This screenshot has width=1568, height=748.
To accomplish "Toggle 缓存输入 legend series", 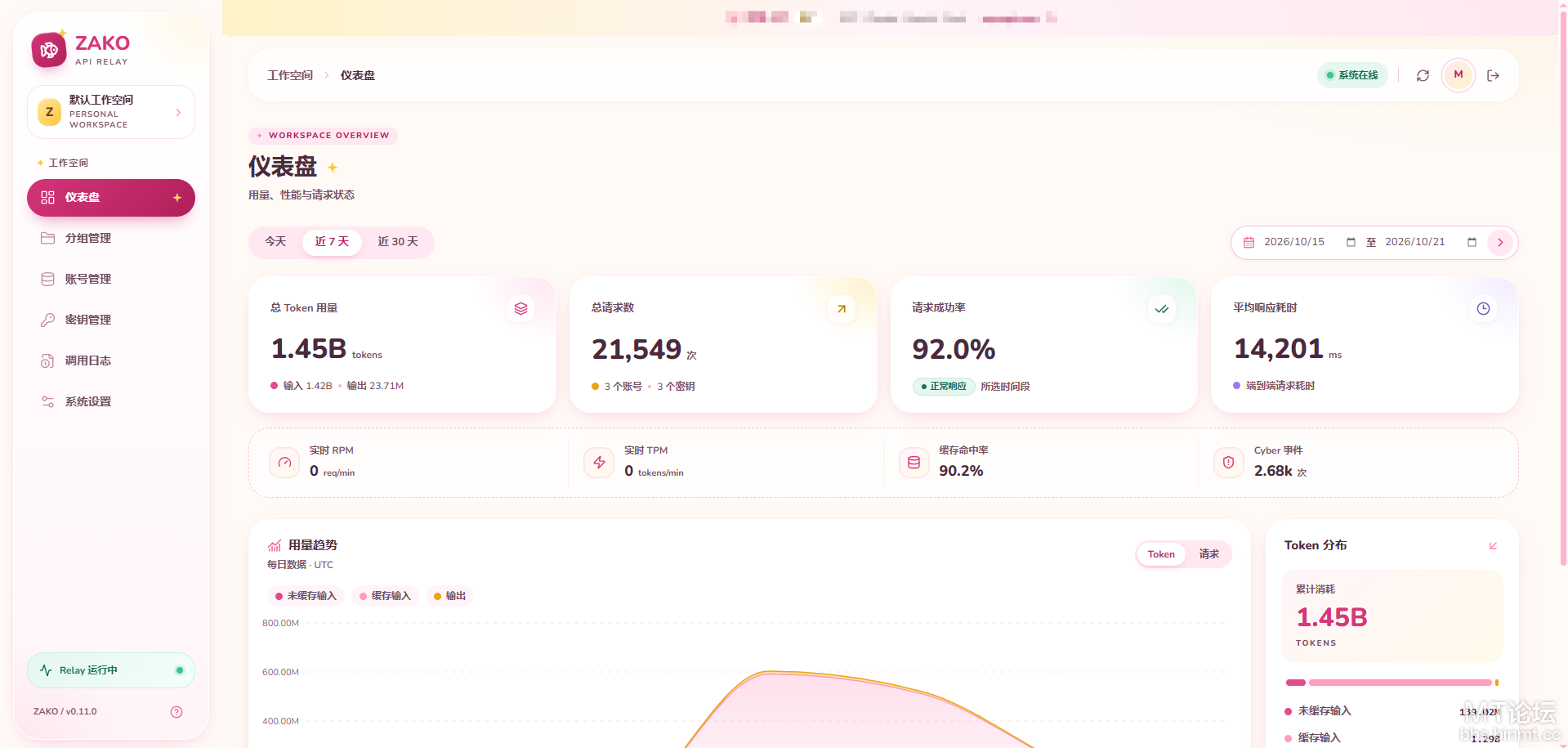I will pyautogui.click(x=385, y=596).
